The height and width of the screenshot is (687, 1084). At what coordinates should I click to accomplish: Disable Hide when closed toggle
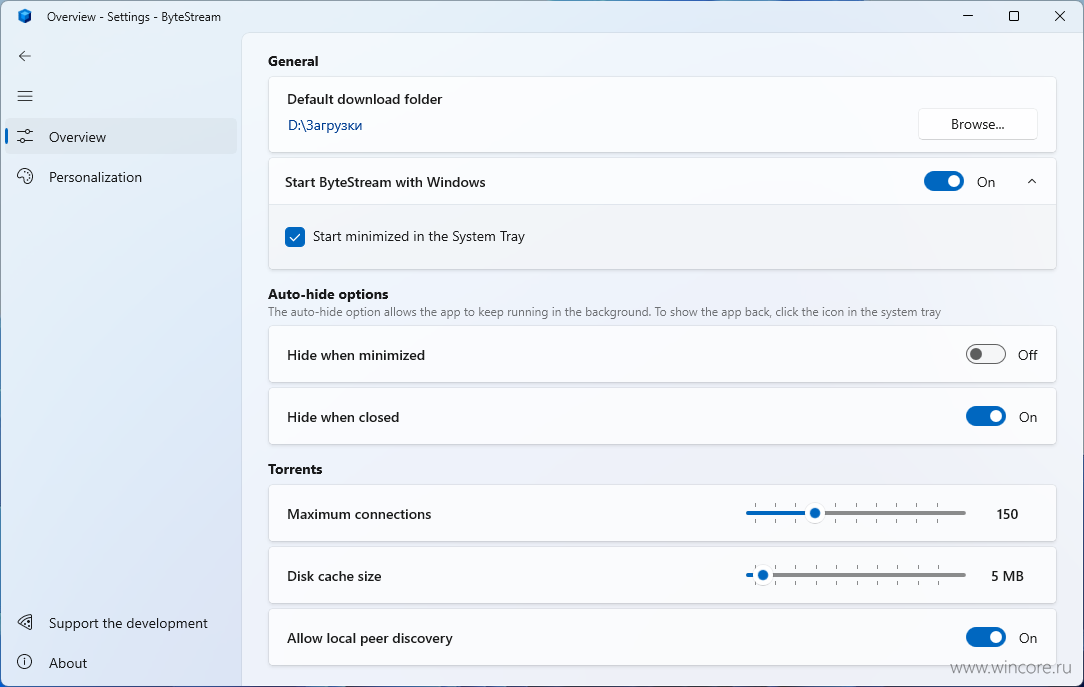(x=985, y=417)
